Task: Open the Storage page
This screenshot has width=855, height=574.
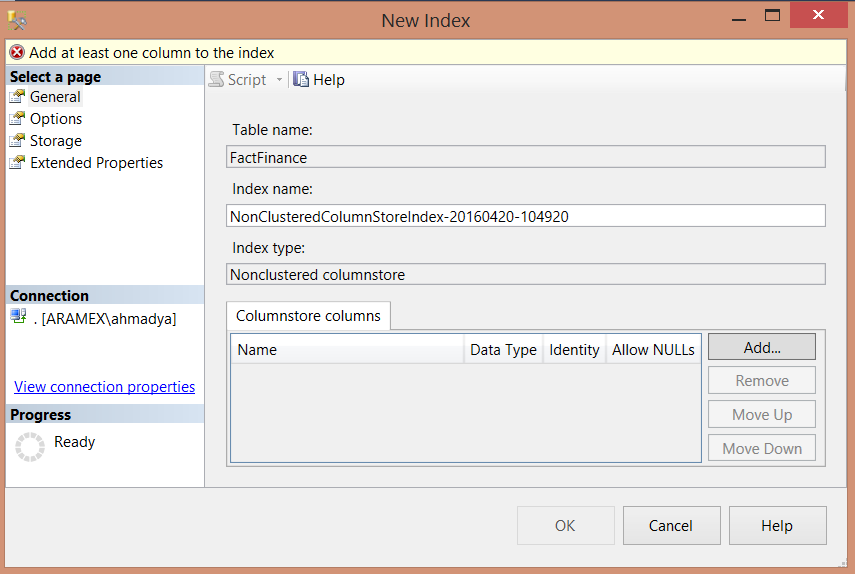Action: tap(56, 141)
